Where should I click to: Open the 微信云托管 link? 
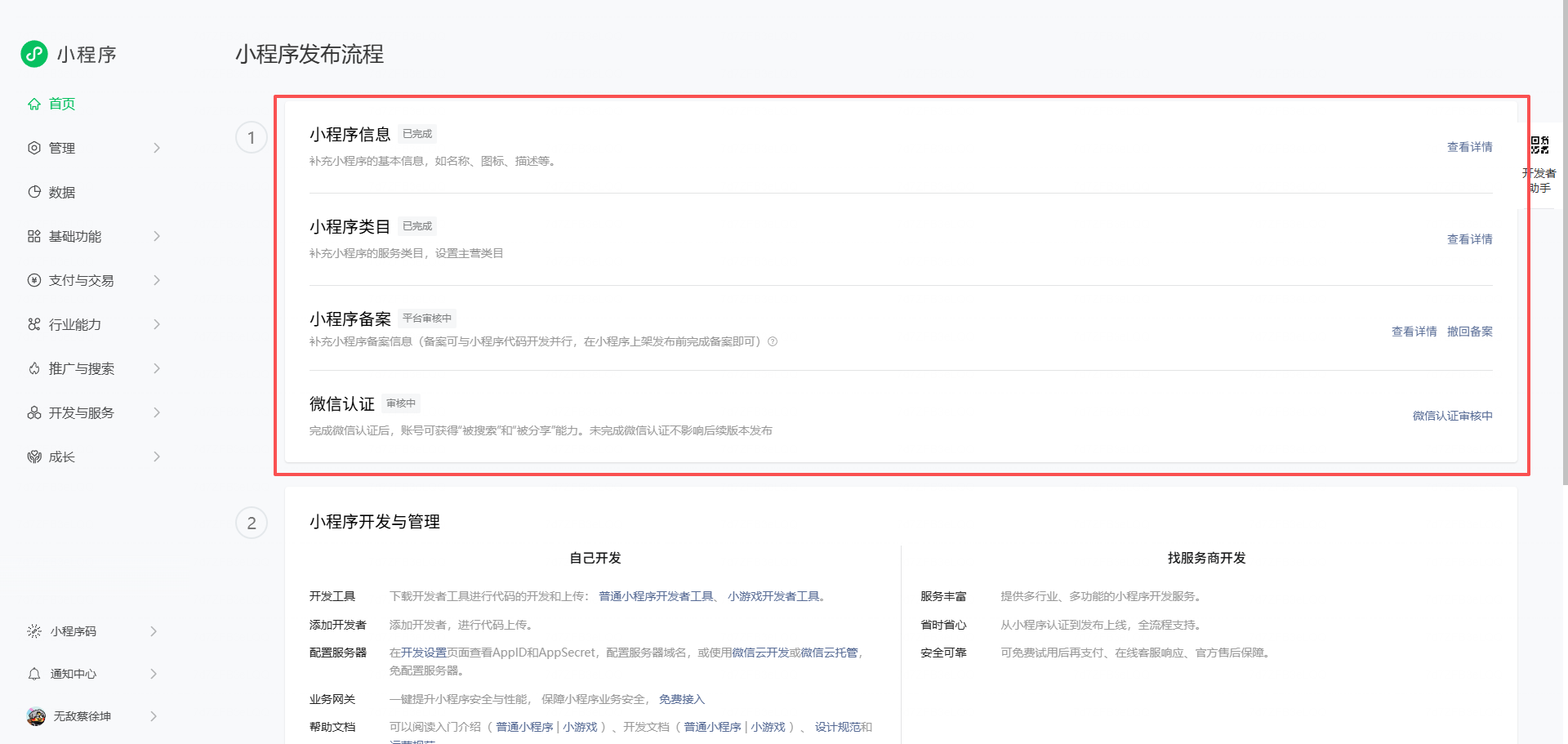point(829,653)
